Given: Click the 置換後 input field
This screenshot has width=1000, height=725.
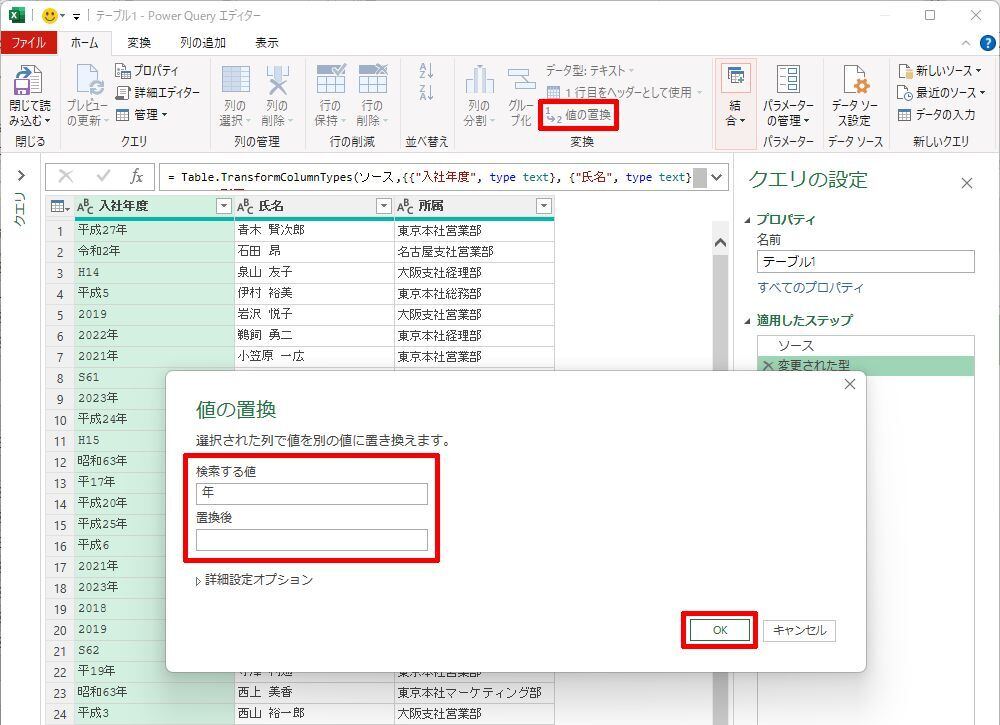Looking at the screenshot, I should point(312,540).
